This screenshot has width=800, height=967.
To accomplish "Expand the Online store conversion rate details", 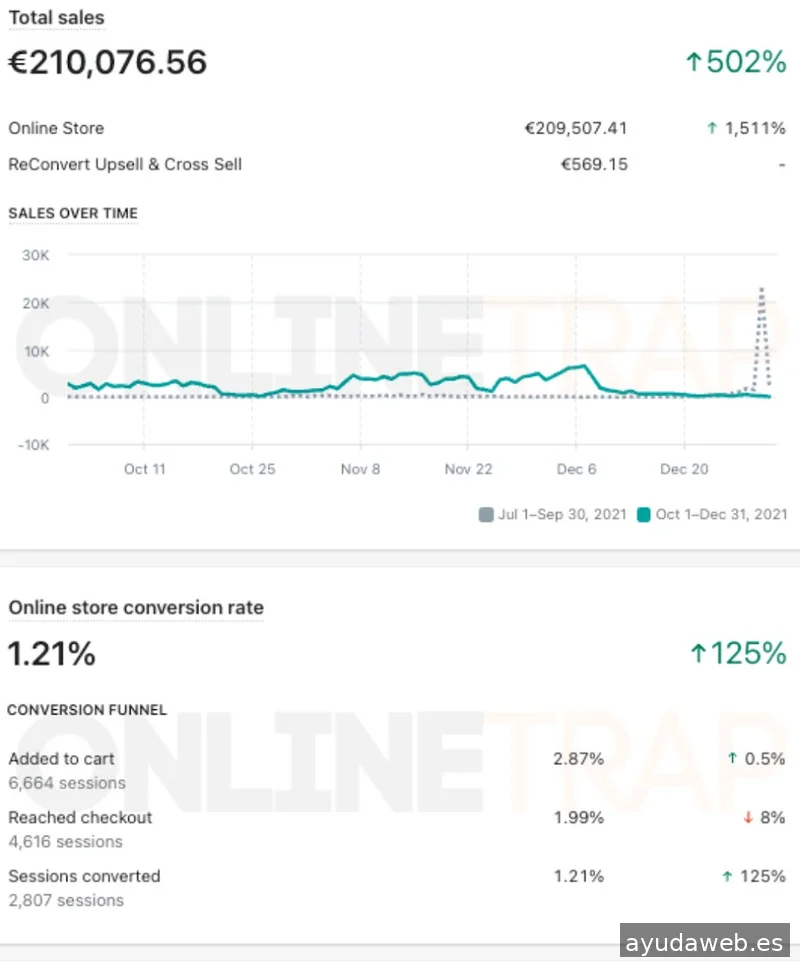I will [x=135, y=608].
